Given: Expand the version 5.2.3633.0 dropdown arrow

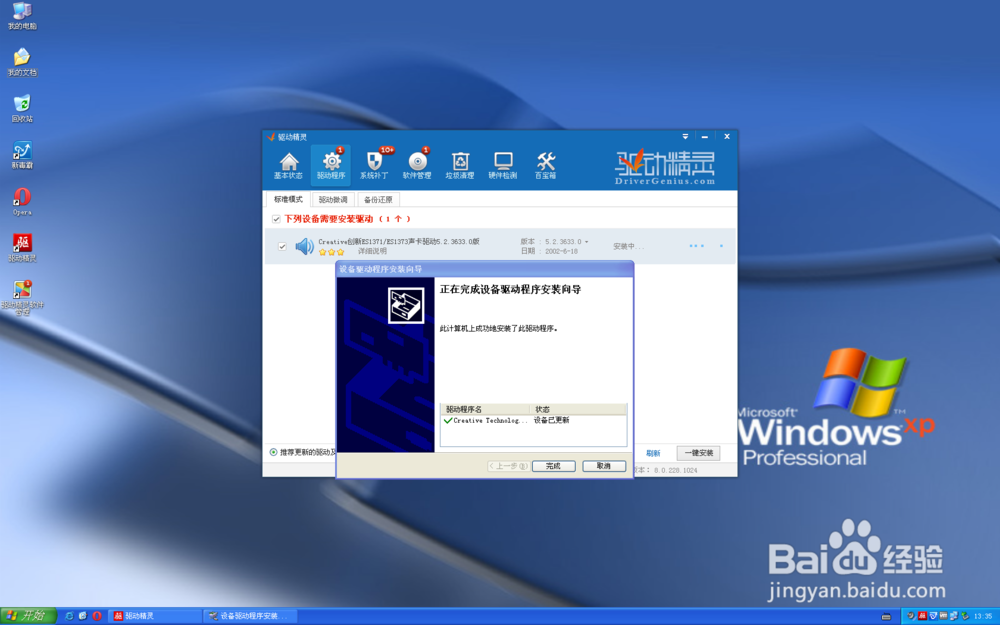Looking at the screenshot, I should click(x=587, y=242).
